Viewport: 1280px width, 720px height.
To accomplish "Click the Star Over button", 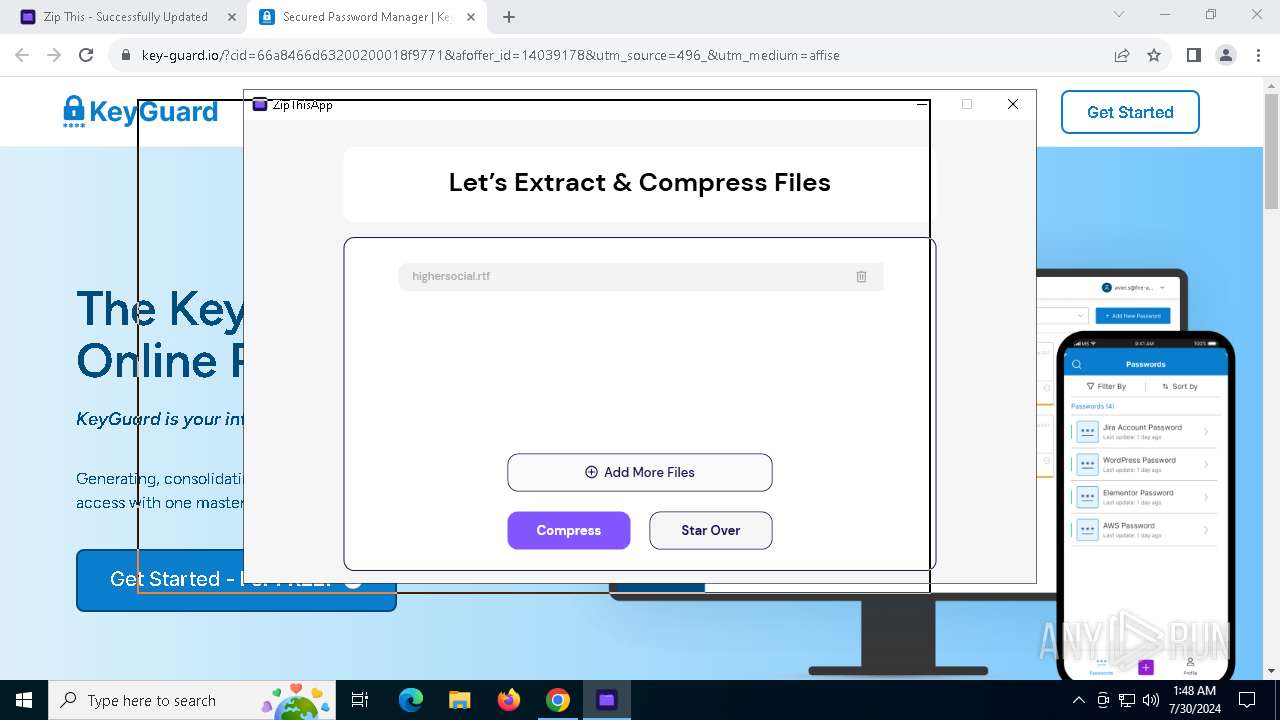I will [x=711, y=530].
